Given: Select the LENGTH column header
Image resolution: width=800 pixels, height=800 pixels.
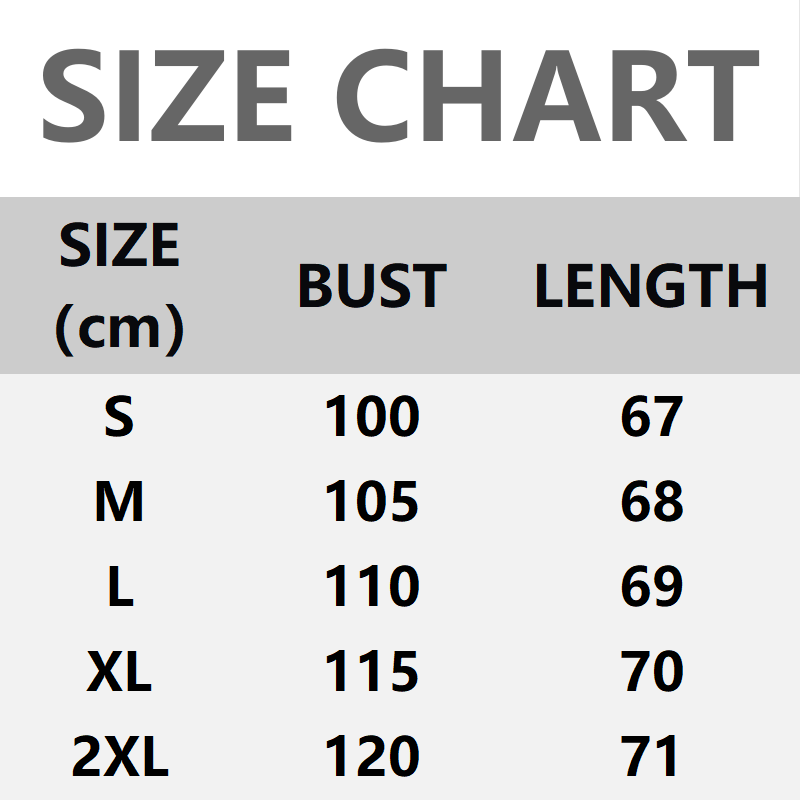Looking at the screenshot, I should (651, 286).
